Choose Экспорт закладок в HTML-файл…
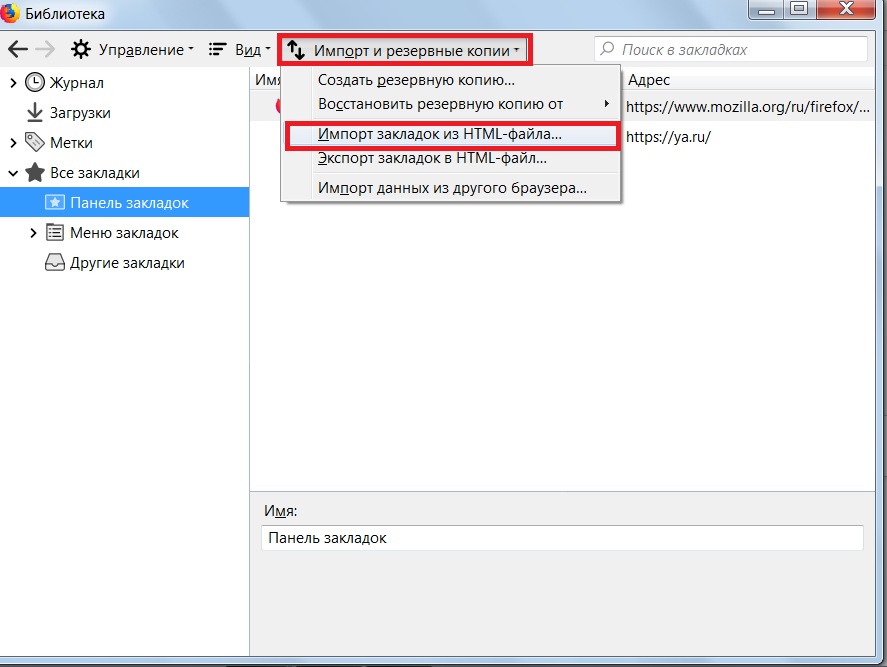Viewport: 887px width, 667px height. (x=451, y=158)
